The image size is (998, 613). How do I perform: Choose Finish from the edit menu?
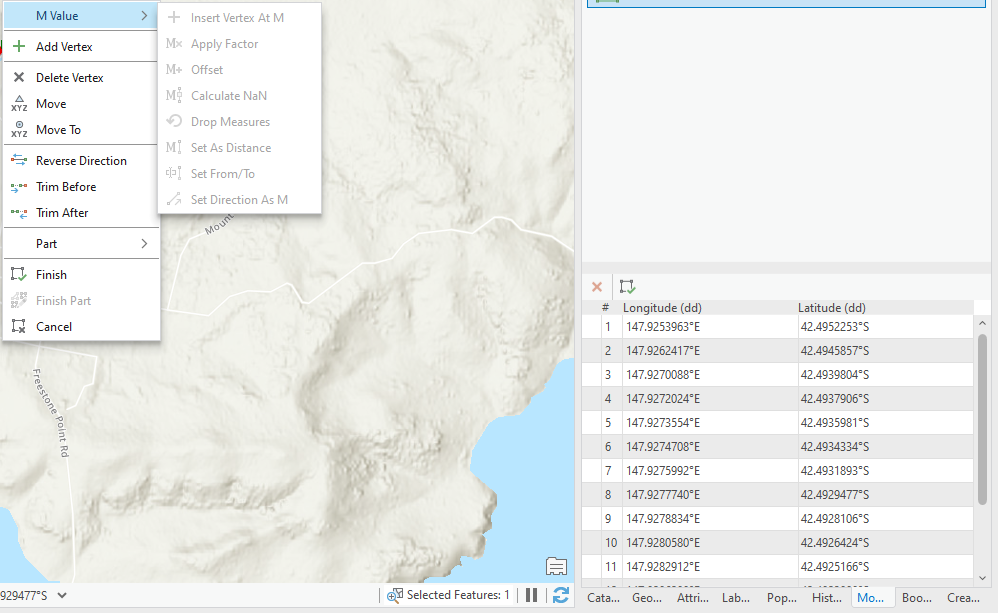(x=51, y=274)
